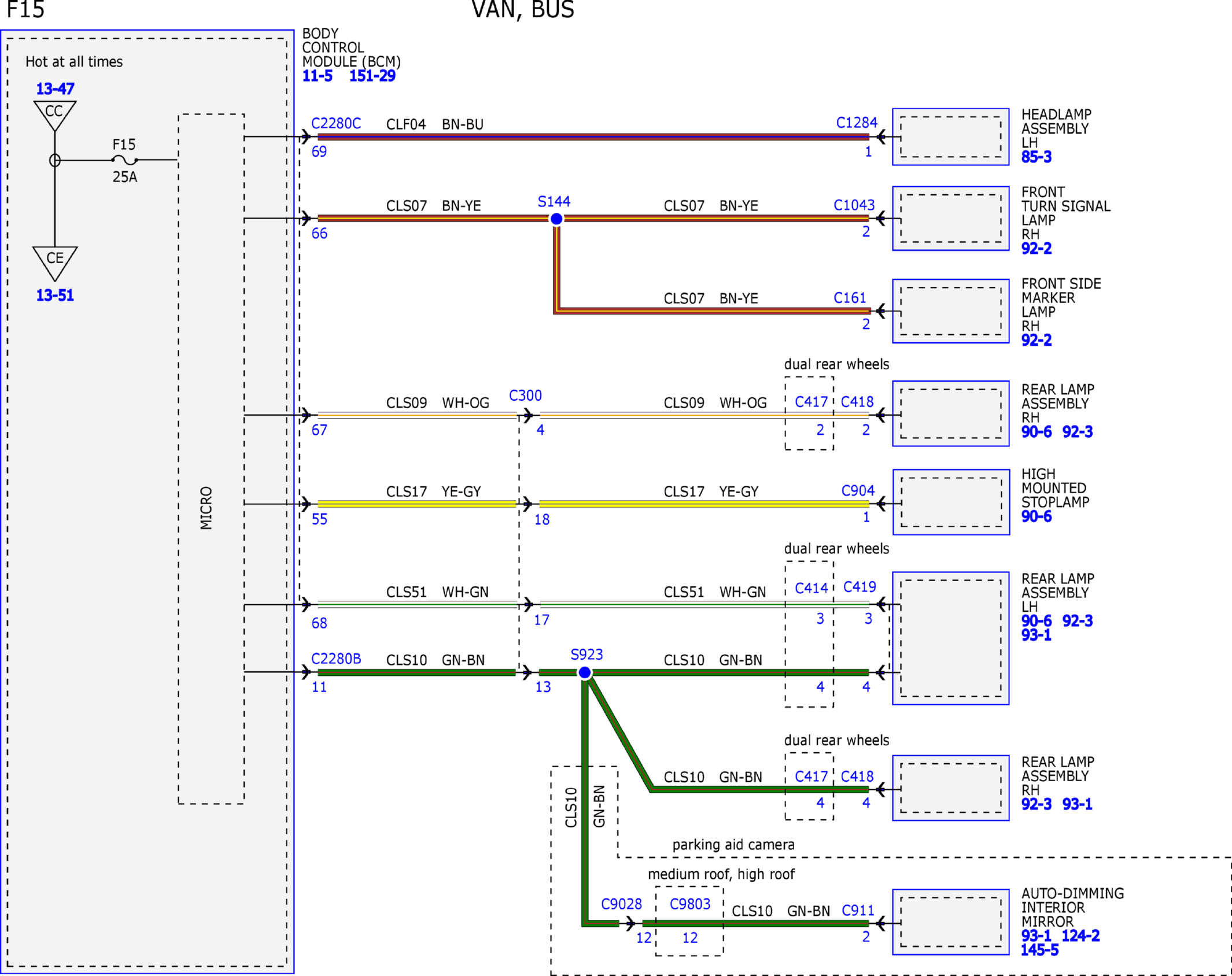Screen dimensions: 1232x976
Task: Open 90-6 under Rear Lamp Assembly LH
Action: click(x=1036, y=621)
